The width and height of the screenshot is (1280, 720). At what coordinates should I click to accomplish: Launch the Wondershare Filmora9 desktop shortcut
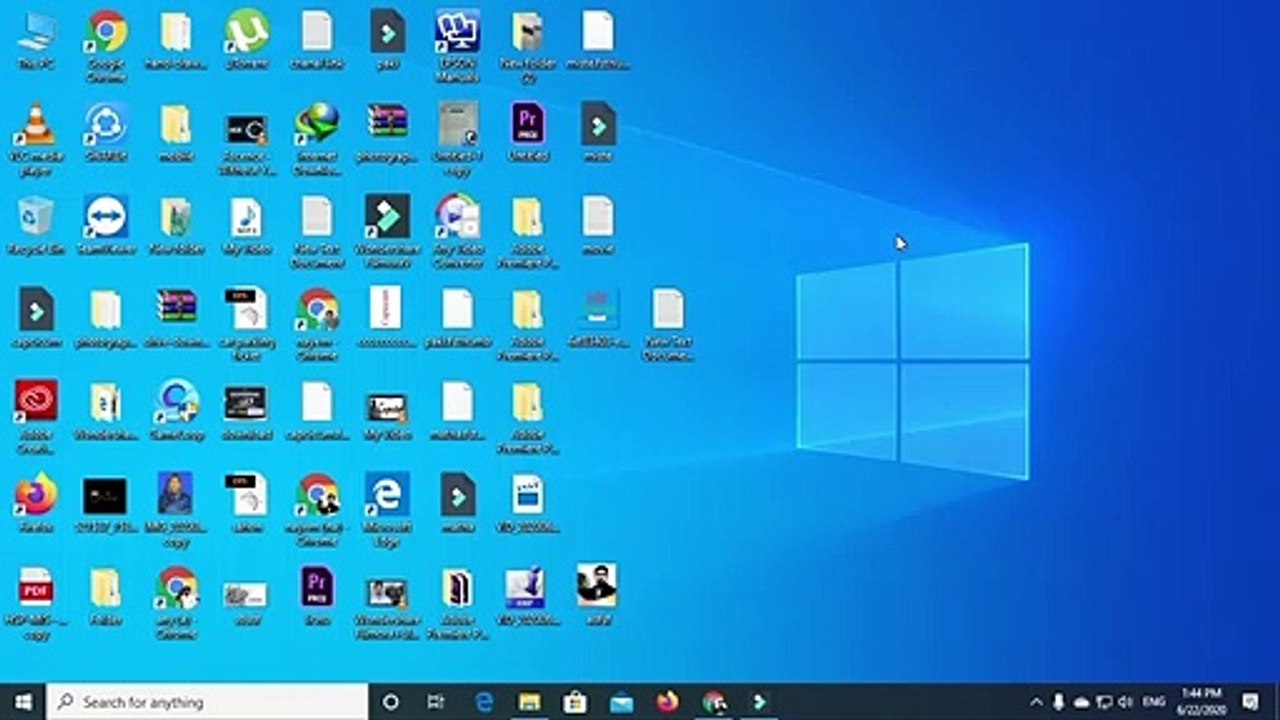[x=387, y=232]
